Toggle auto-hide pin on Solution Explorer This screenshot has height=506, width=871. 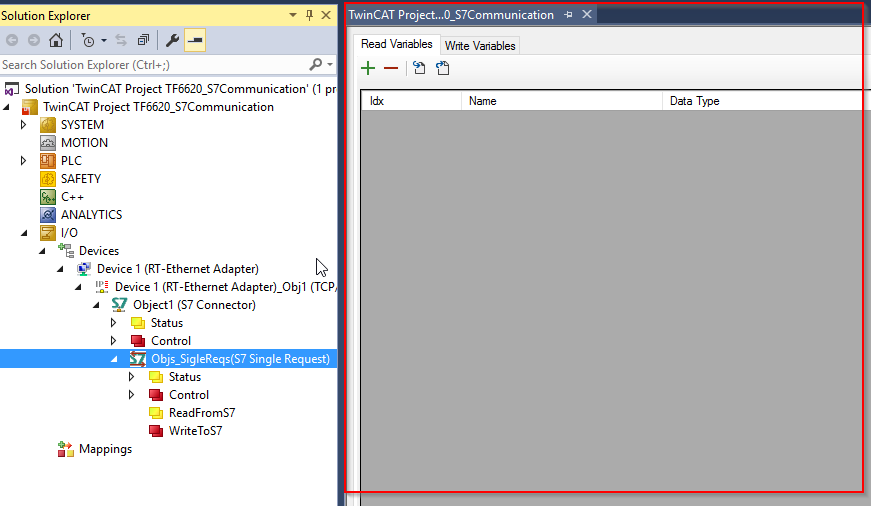point(309,15)
